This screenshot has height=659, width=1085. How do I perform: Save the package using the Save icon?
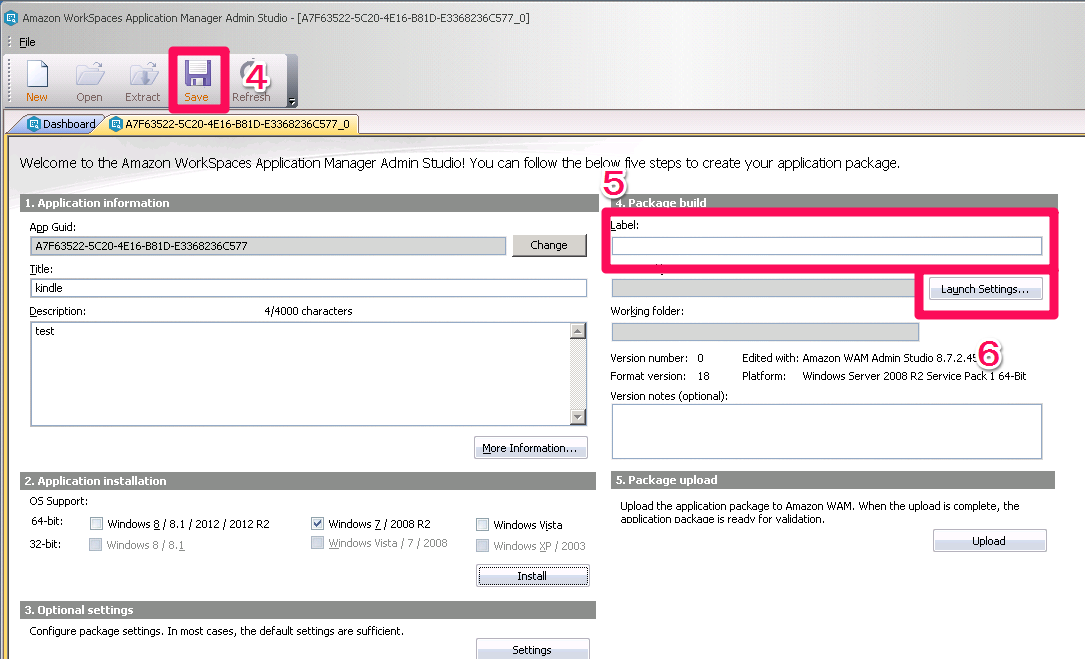pyautogui.click(x=197, y=81)
